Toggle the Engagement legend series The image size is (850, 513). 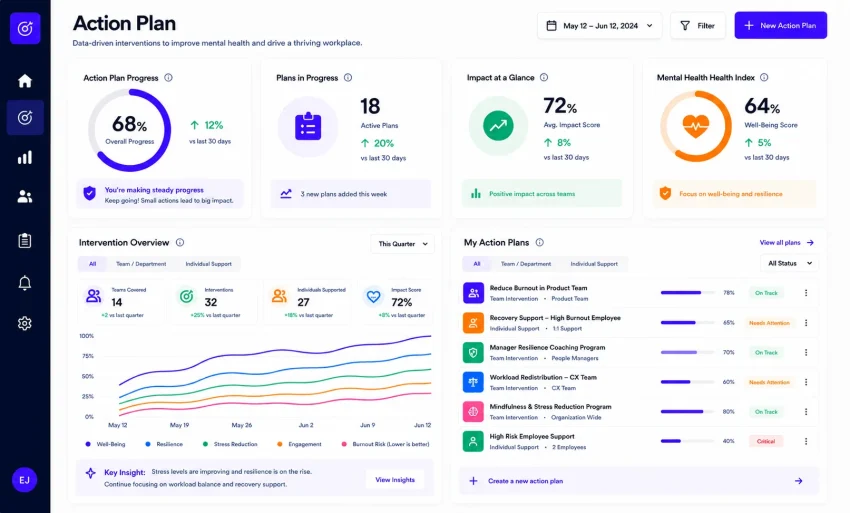pos(299,444)
